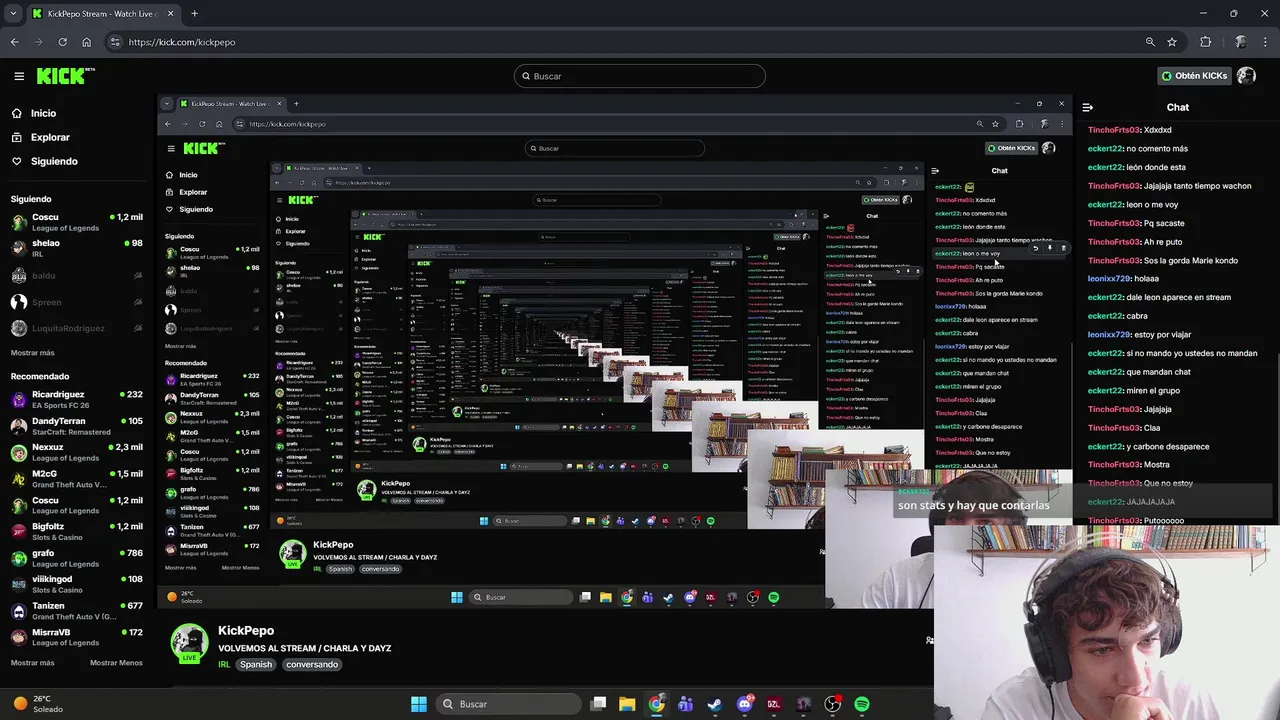This screenshot has width=1280, height=720.
Task: Close the KickPepo Stream browser tab
Action: [170, 14]
